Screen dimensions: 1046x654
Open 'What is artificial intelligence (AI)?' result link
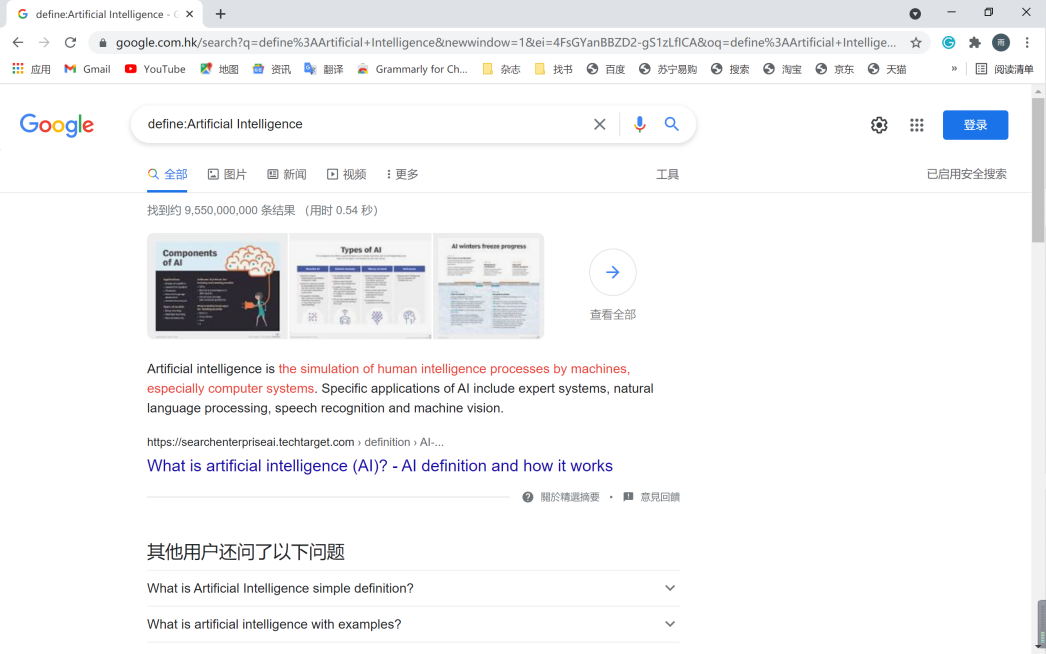(380, 466)
